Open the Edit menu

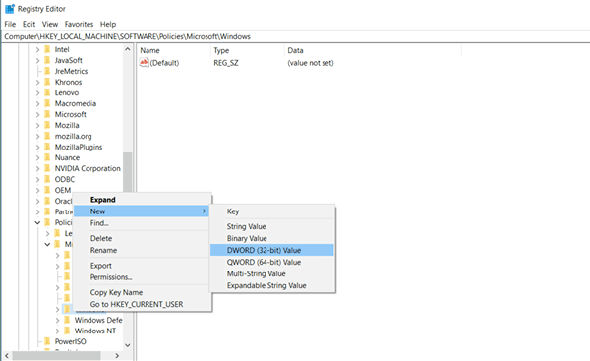[29, 24]
